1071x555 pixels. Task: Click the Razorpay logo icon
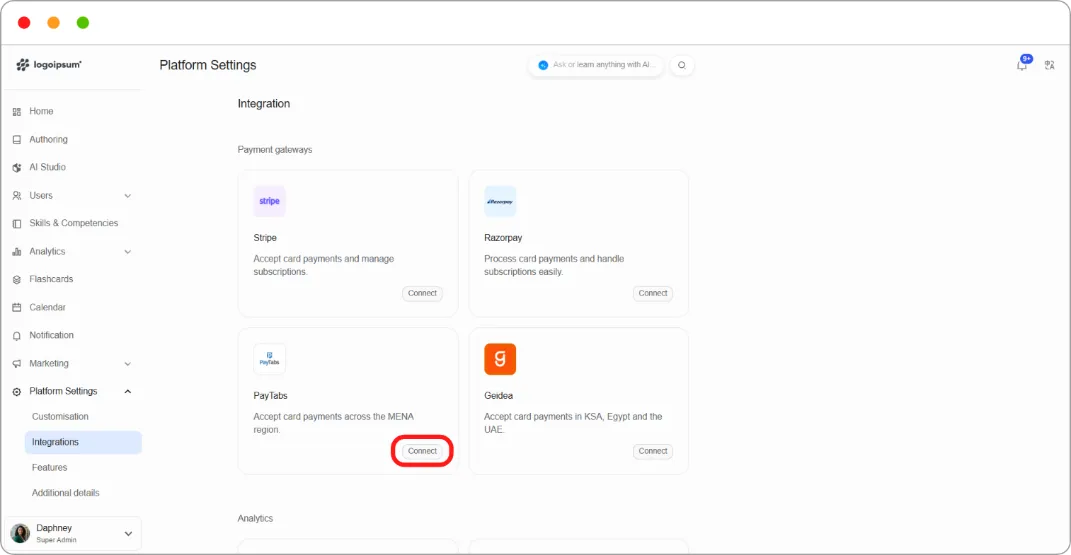click(500, 201)
